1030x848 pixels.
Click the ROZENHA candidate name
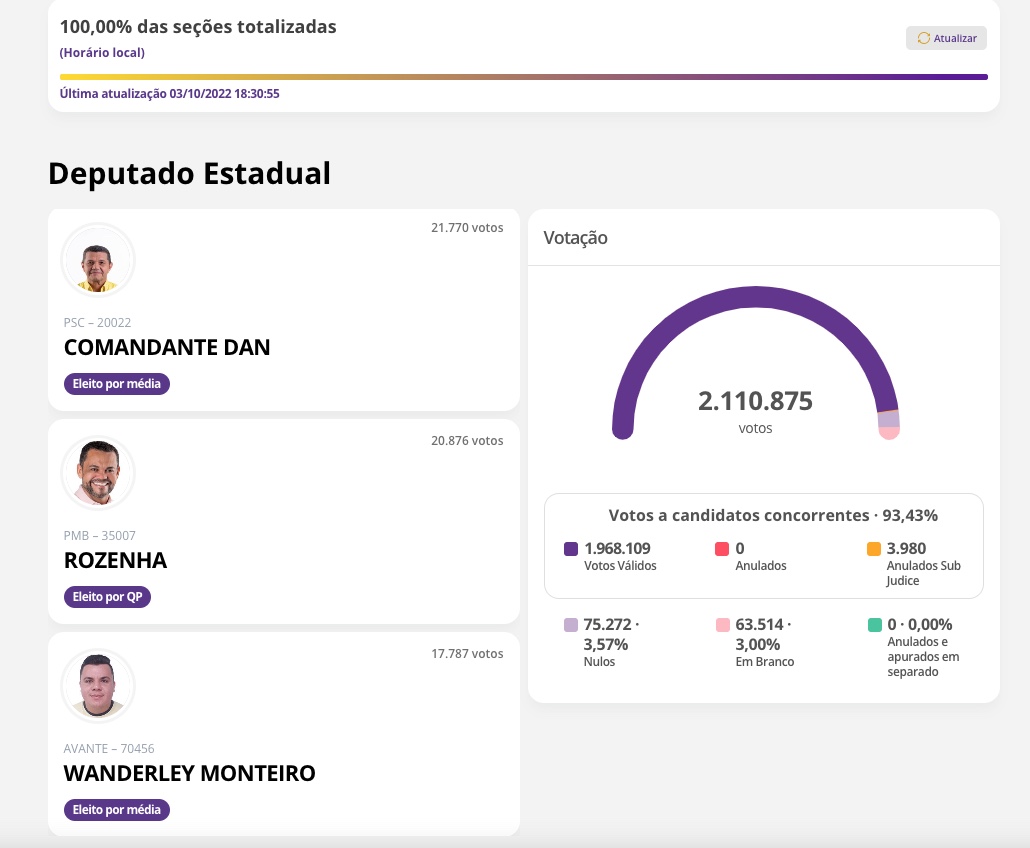pyautogui.click(x=115, y=560)
